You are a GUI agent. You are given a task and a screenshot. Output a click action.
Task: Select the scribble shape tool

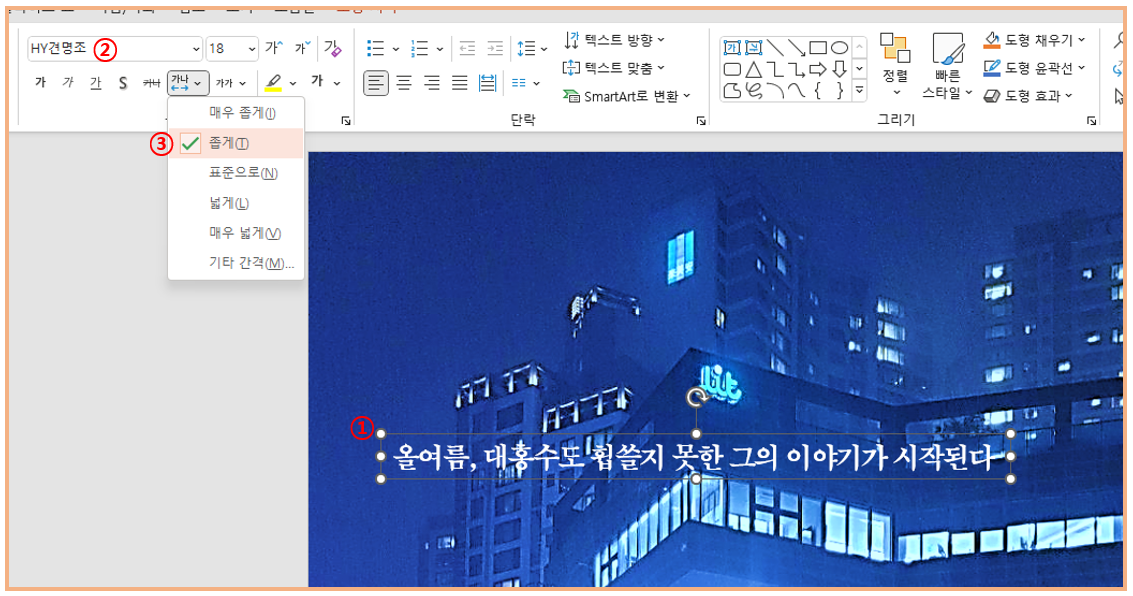[754, 91]
